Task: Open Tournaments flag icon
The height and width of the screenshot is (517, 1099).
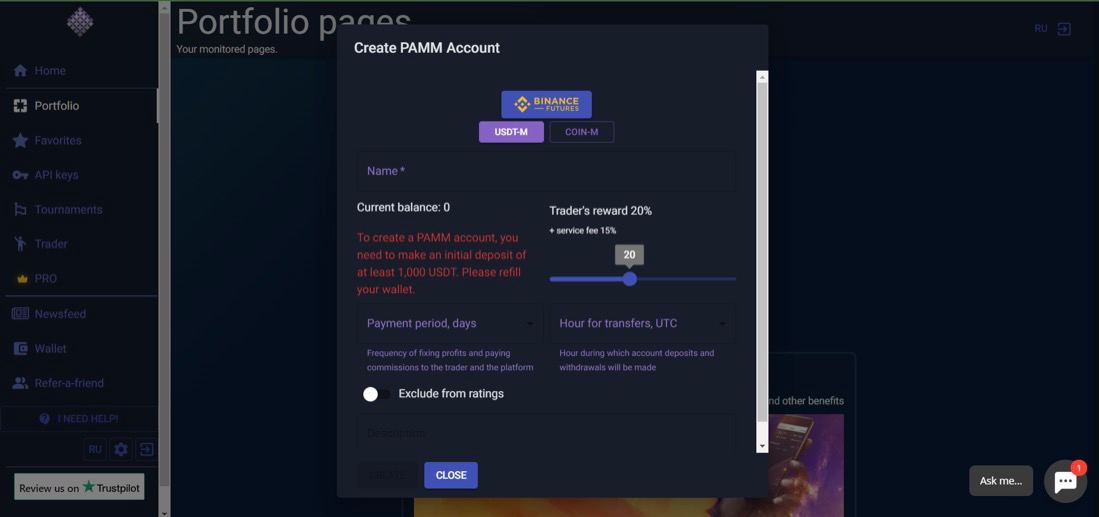Action: point(20,209)
